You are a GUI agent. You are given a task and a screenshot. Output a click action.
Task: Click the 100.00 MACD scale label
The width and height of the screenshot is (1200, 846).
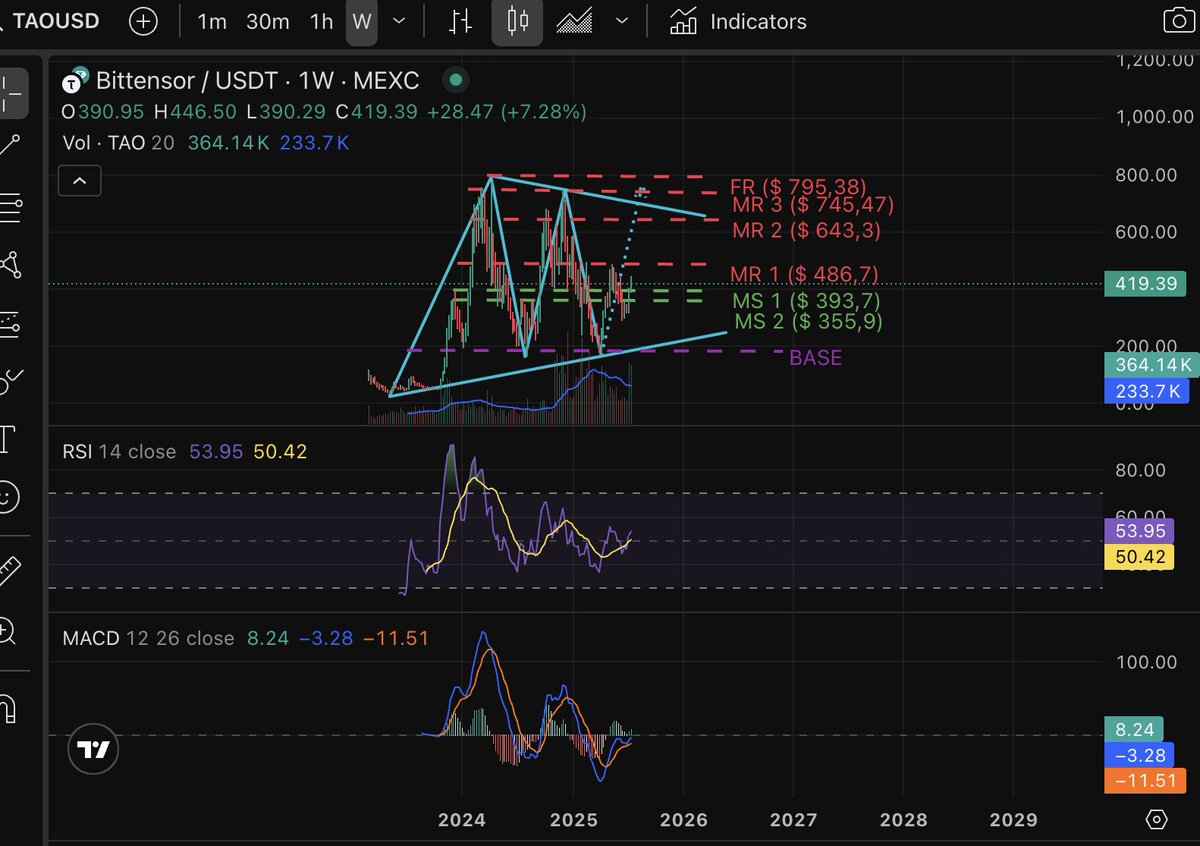point(1146,661)
